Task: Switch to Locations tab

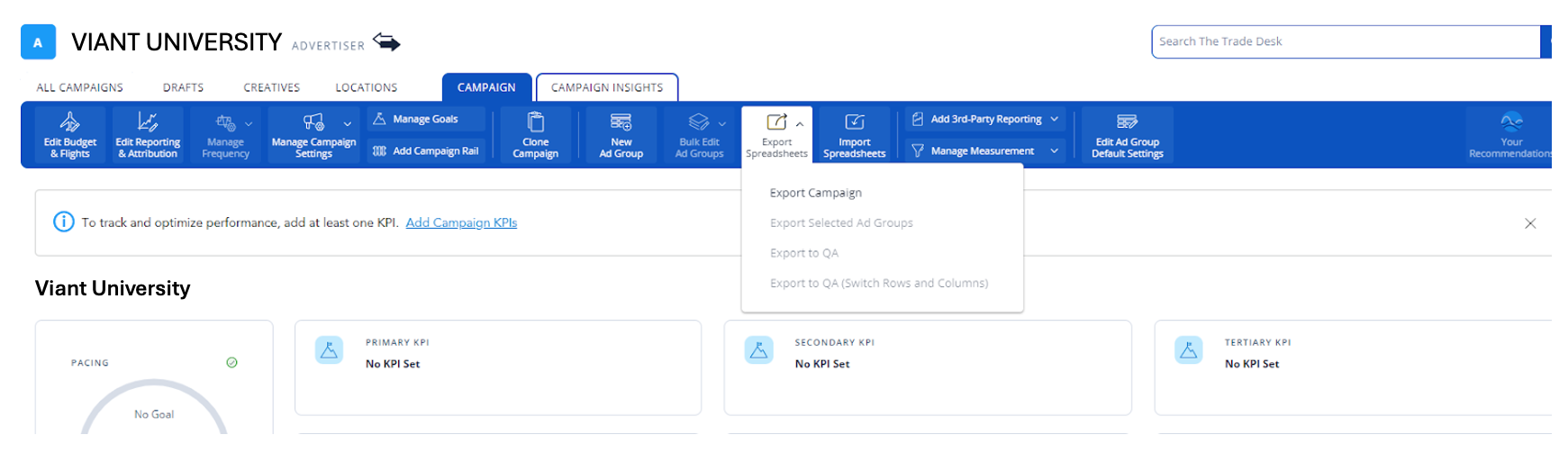Action: (x=366, y=87)
